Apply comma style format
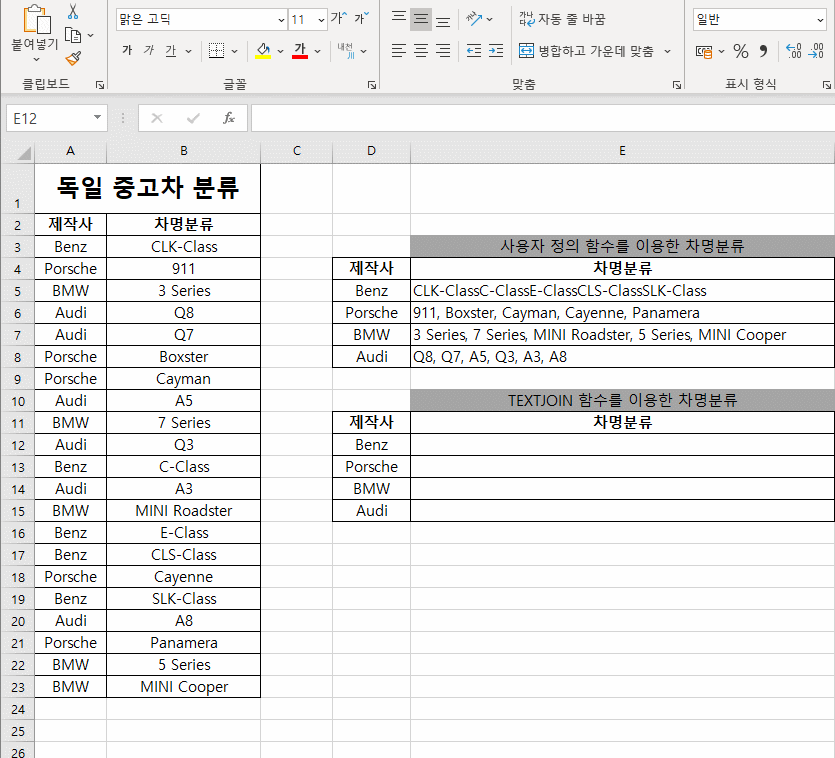Viewport: 835px width, 758px height. (x=763, y=51)
